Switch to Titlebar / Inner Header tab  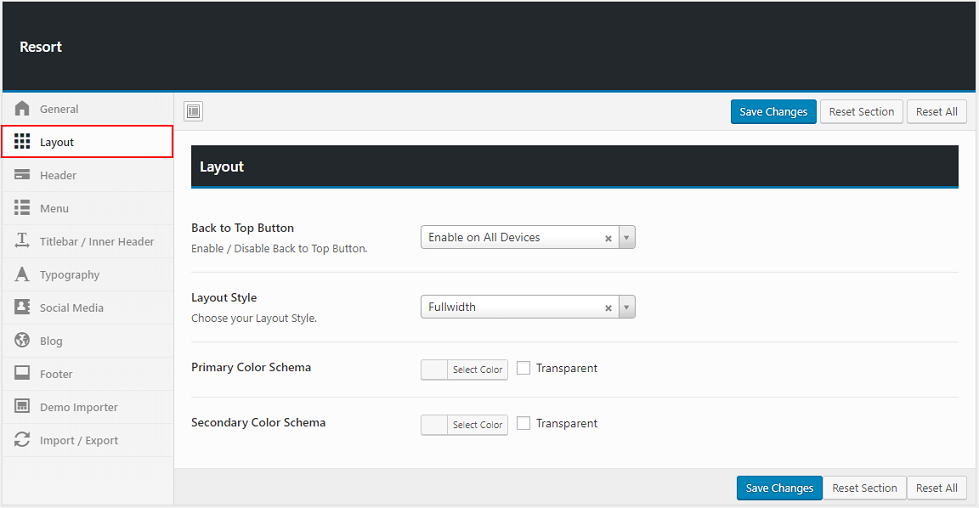click(96, 241)
